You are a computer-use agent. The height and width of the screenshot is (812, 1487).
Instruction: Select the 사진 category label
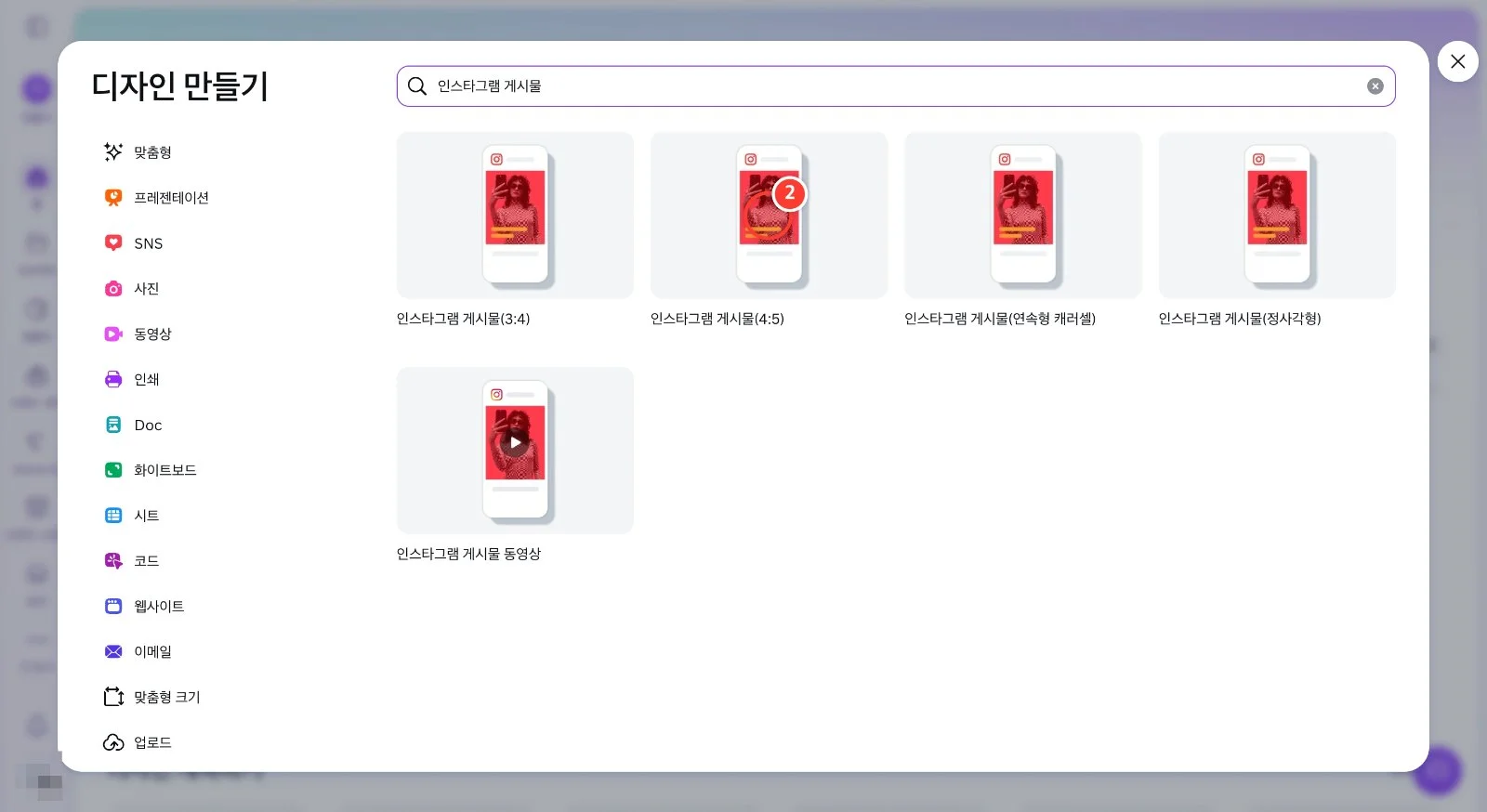[x=146, y=288]
